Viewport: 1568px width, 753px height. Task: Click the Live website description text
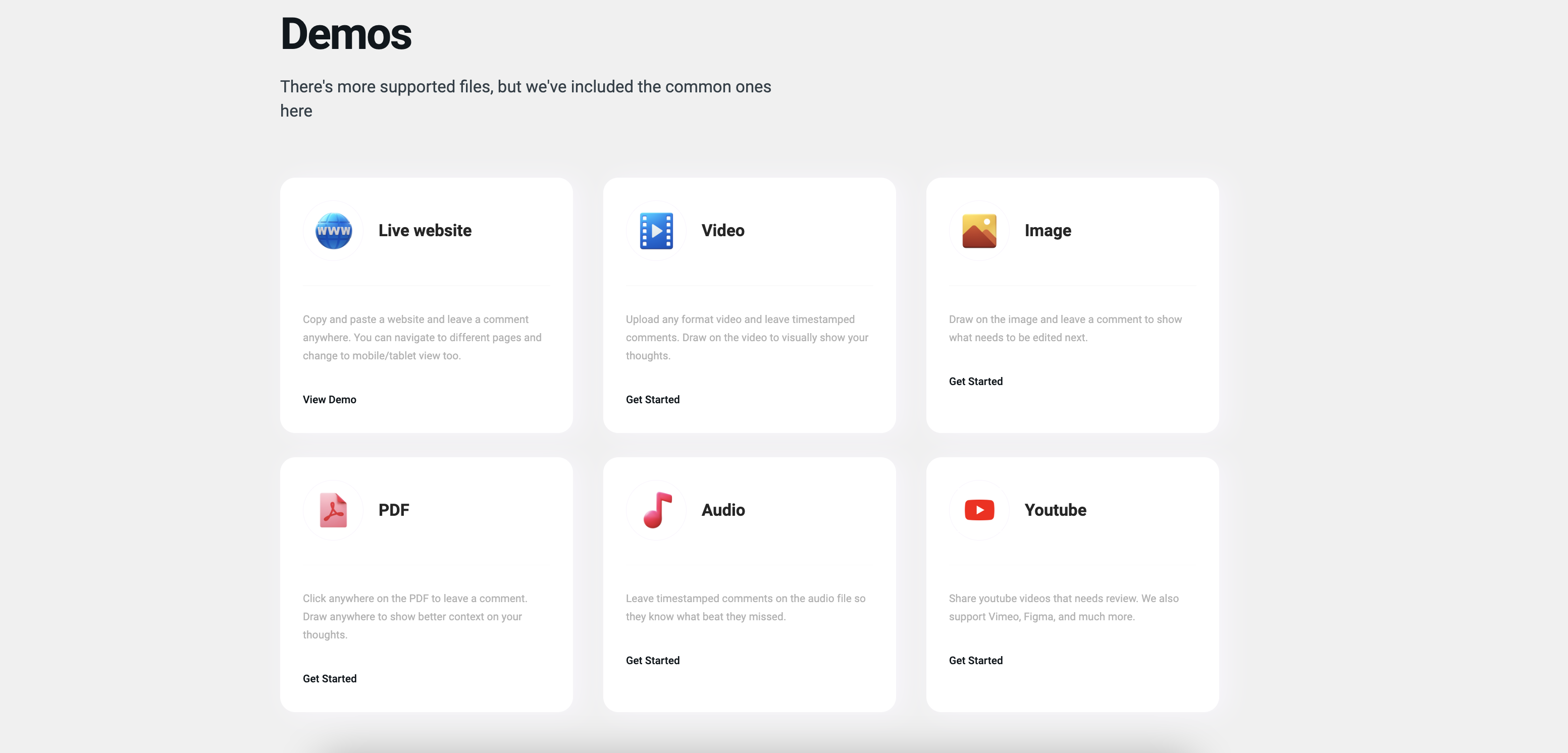point(422,337)
